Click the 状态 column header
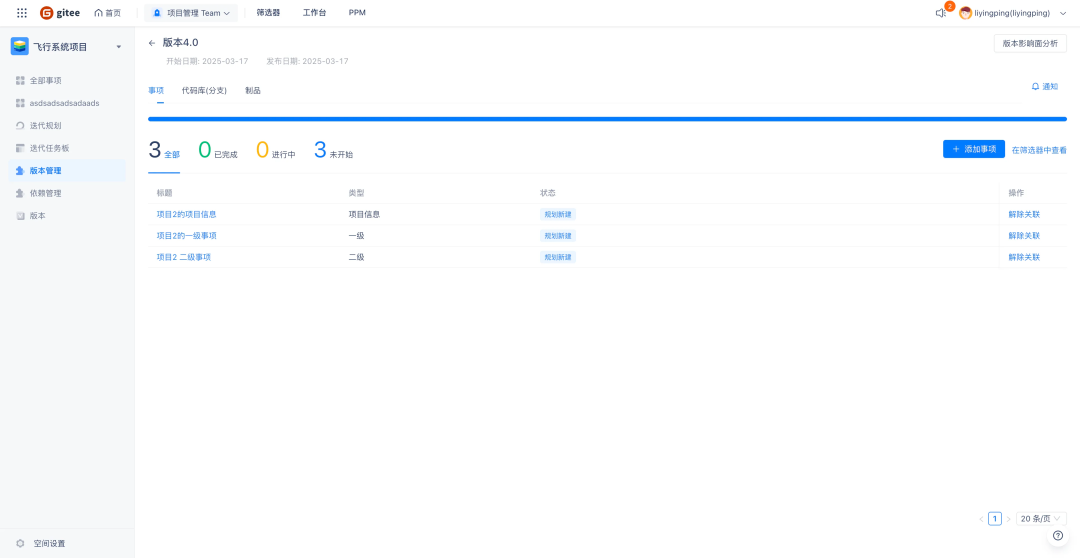The image size is (1080, 558). click(x=548, y=193)
